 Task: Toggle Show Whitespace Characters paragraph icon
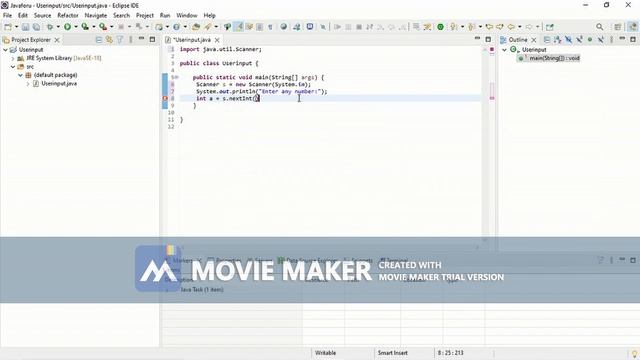(270, 27)
